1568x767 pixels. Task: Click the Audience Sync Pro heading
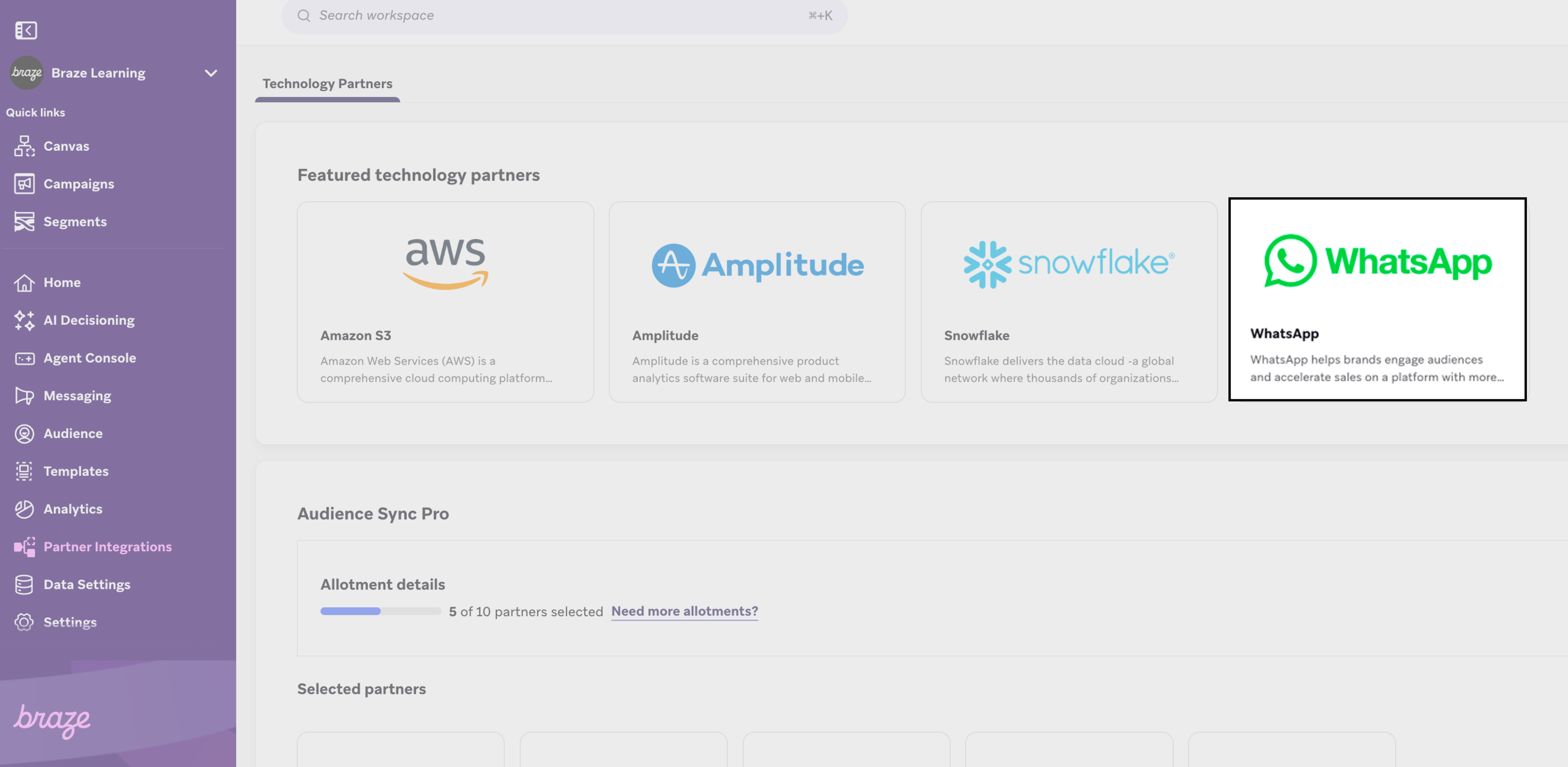point(373,514)
